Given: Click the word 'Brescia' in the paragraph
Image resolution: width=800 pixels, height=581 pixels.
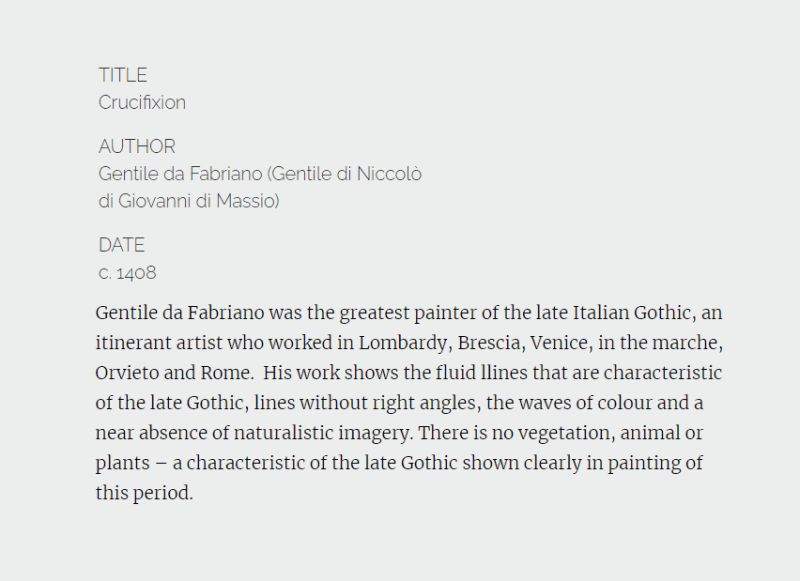Looking at the screenshot, I should click(491, 343).
